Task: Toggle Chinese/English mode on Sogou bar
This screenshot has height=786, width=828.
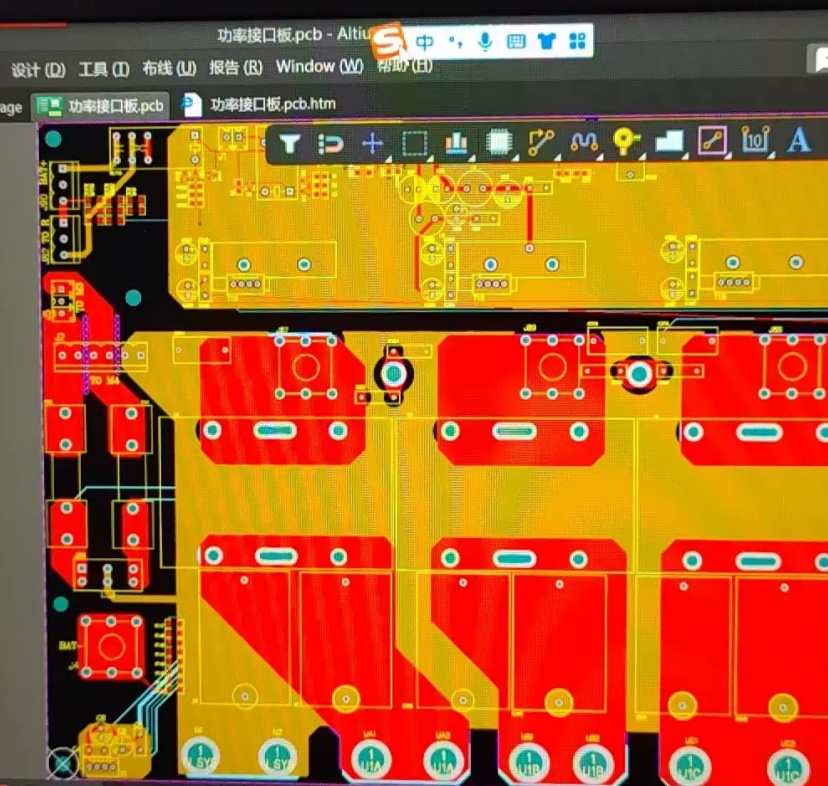Action: 425,42
